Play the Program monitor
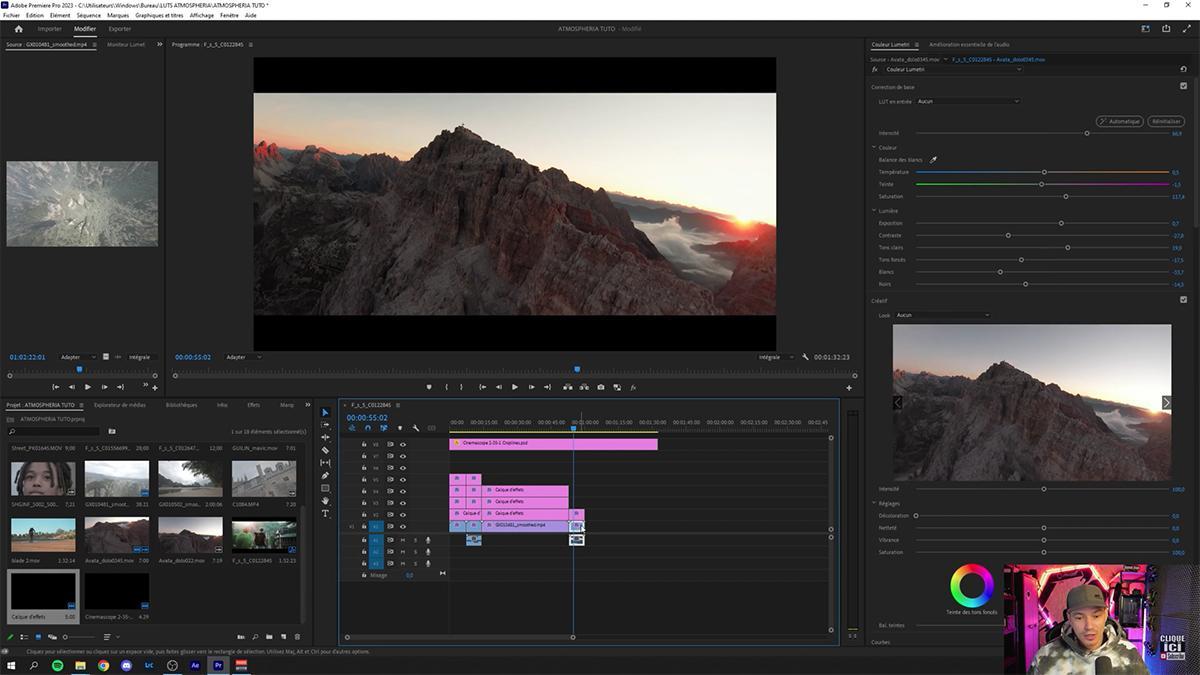This screenshot has height=675, width=1200. [514, 387]
